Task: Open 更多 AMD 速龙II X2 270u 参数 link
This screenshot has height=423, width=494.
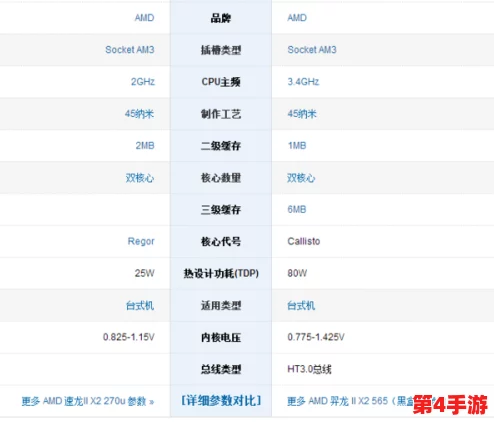Action: pyautogui.click(x=88, y=401)
